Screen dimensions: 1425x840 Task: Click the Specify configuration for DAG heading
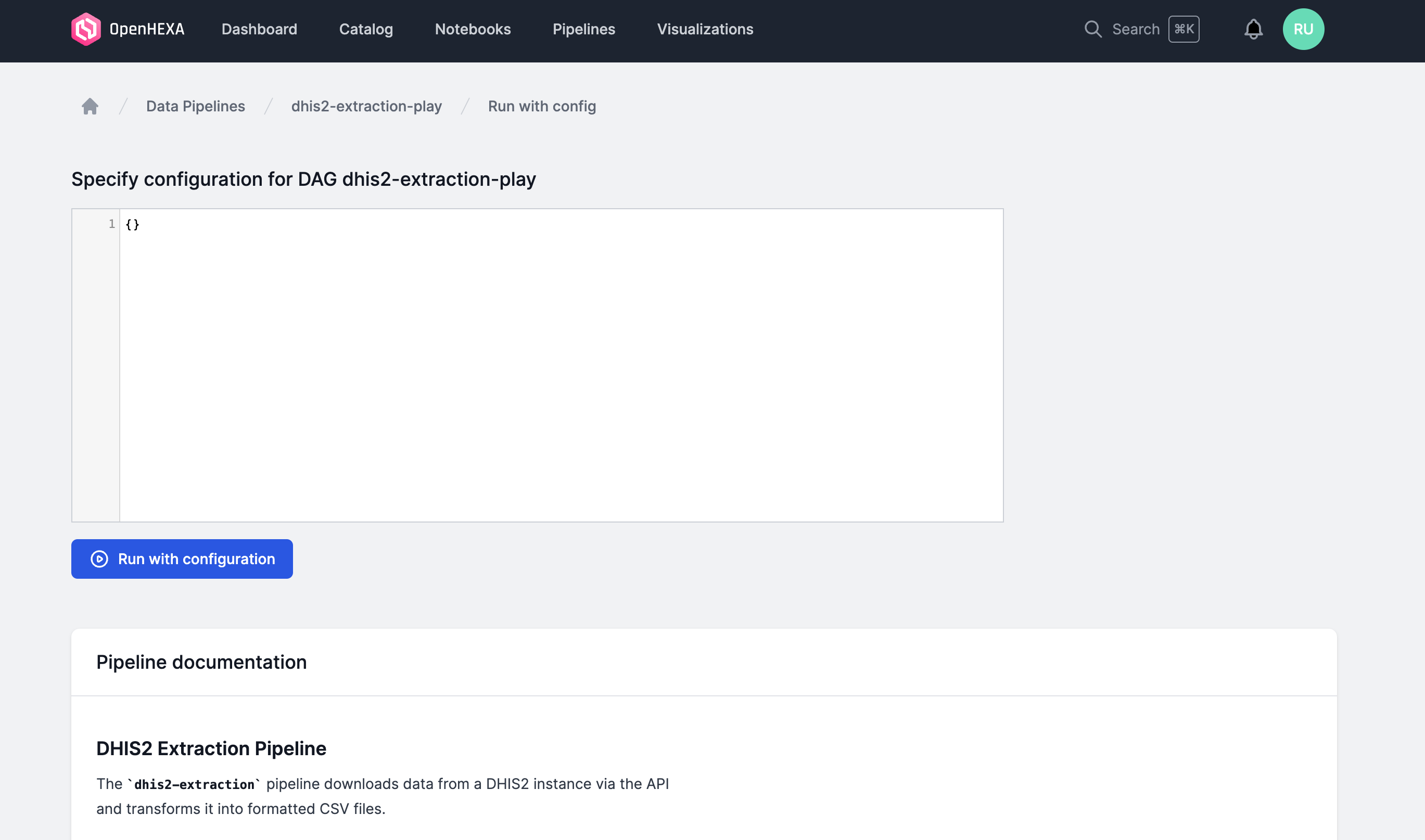click(303, 180)
